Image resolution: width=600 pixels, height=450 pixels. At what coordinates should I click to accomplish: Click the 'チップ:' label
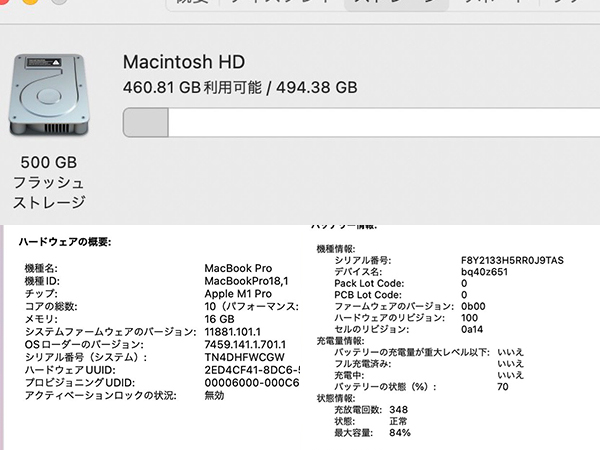click(41, 294)
